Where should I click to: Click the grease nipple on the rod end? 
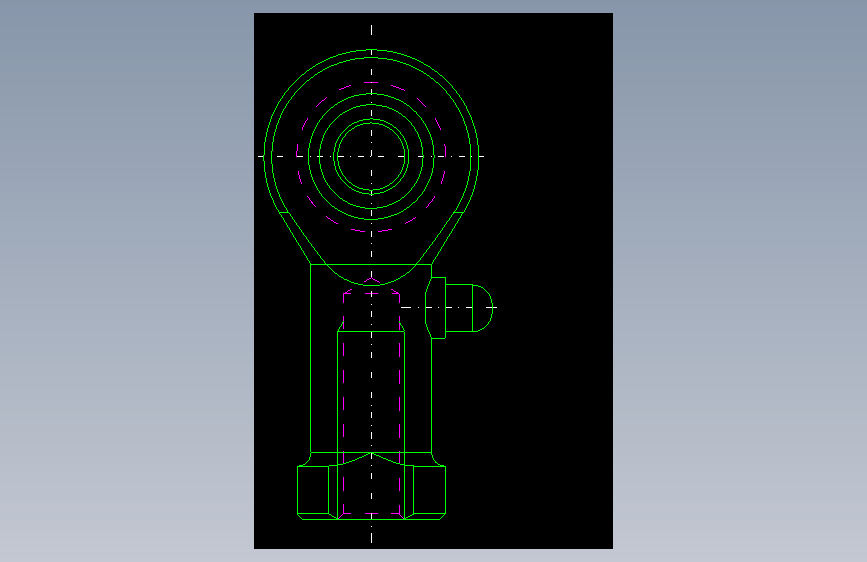(458, 308)
